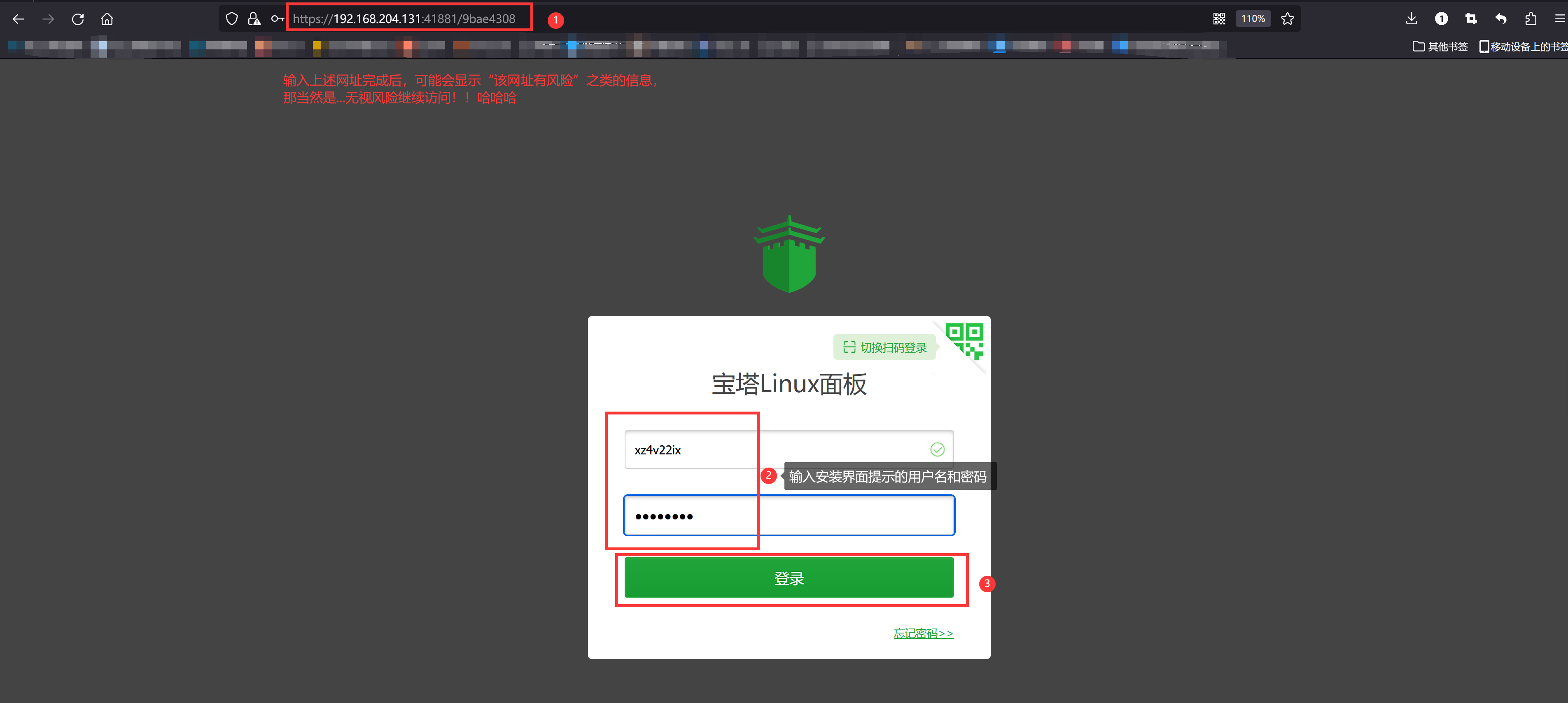This screenshot has width=1568, height=703.
Task: Open 移动设备上的书签 folder
Action: click(x=1524, y=46)
